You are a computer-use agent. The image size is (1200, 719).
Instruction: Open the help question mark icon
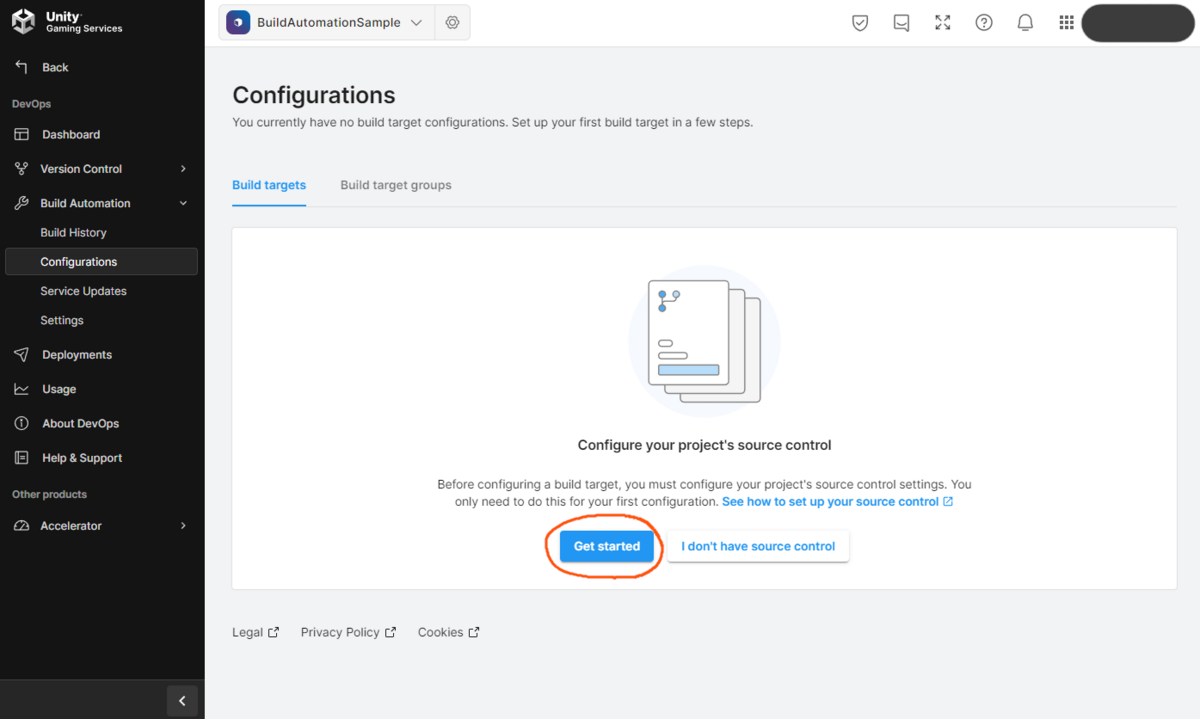(x=983, y=22)
